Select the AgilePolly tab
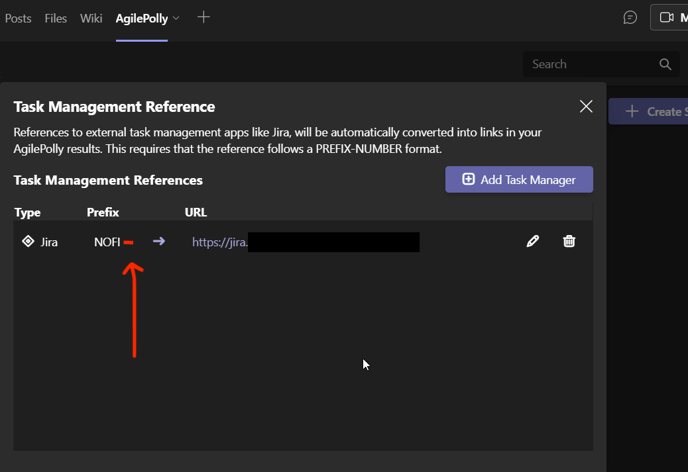The image size is (688, 472). (142, 18)
